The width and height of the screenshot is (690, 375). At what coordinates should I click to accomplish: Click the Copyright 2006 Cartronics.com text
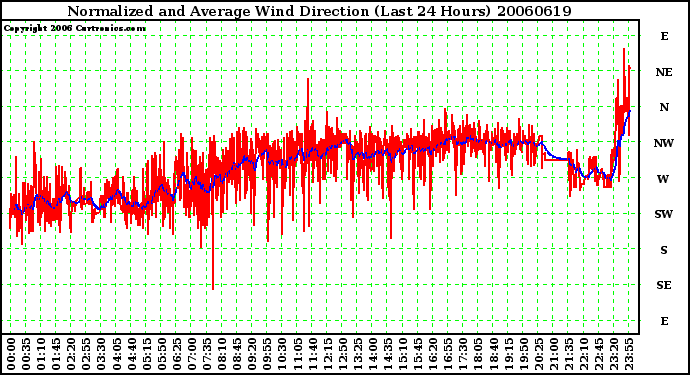pyautogui.click(x=75, y=29)
